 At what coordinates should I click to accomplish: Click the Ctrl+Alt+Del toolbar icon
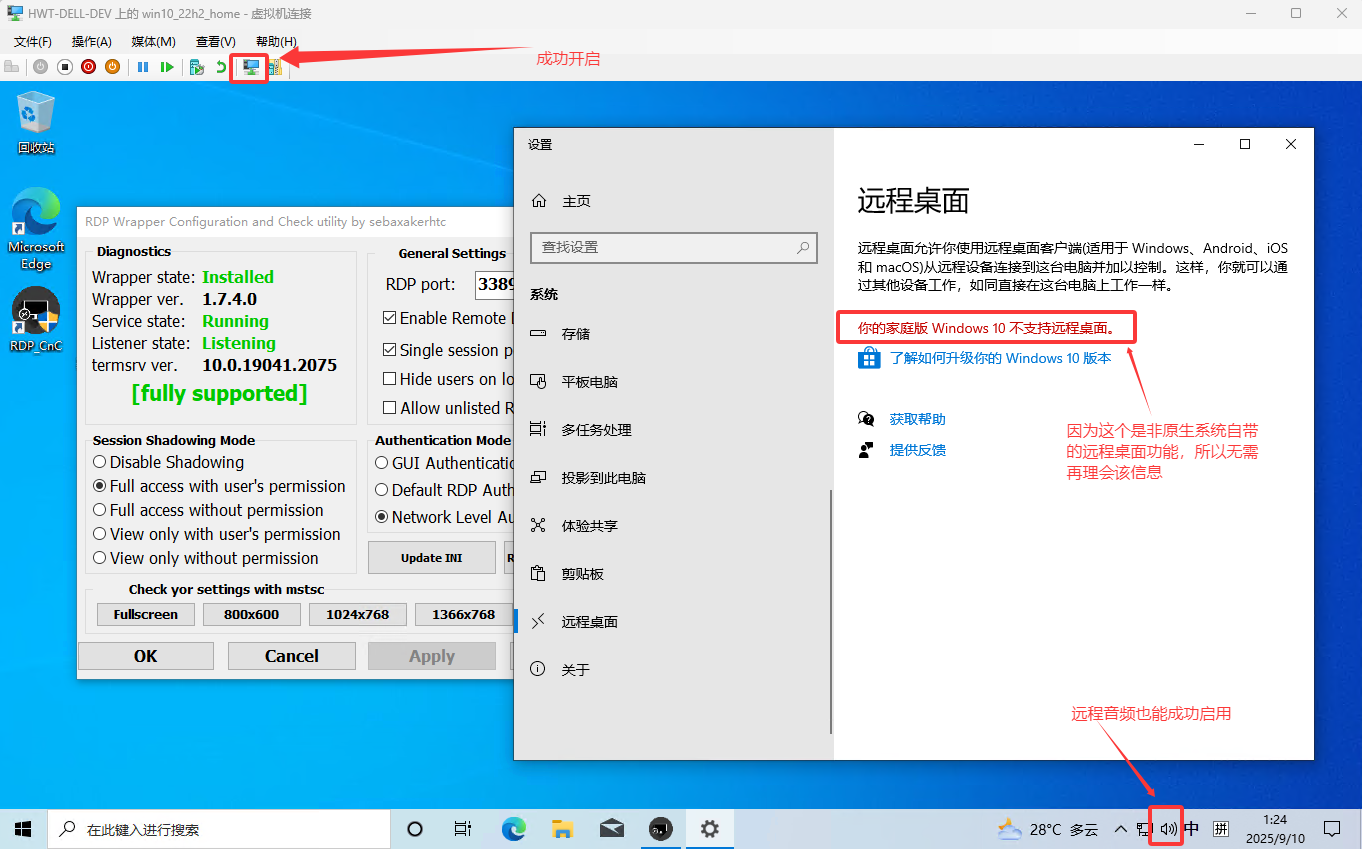[x=12, y=67]
